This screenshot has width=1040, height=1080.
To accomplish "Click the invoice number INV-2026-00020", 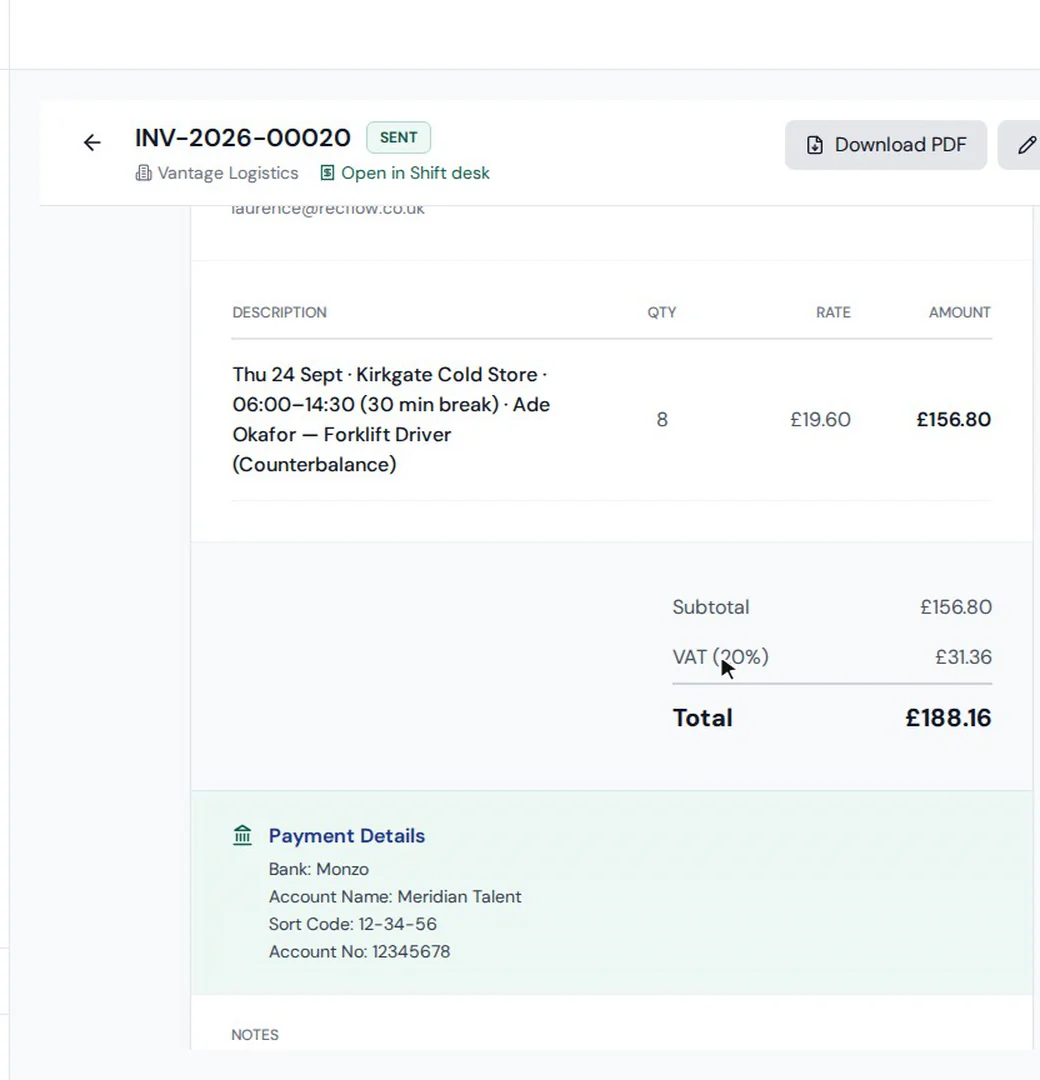I will click(243, 138).
